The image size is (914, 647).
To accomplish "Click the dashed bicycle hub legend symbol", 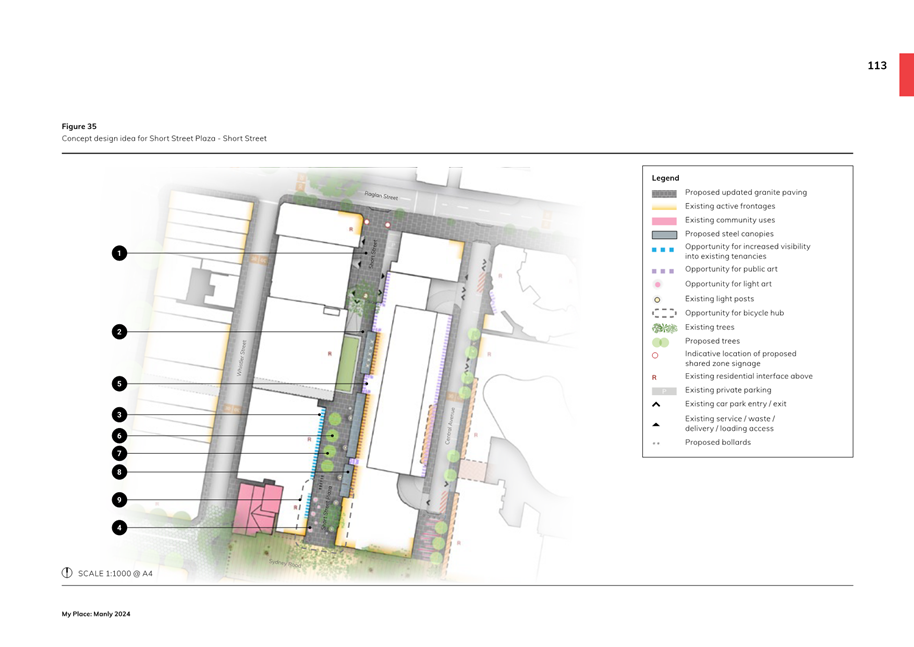I will (664, 313).
